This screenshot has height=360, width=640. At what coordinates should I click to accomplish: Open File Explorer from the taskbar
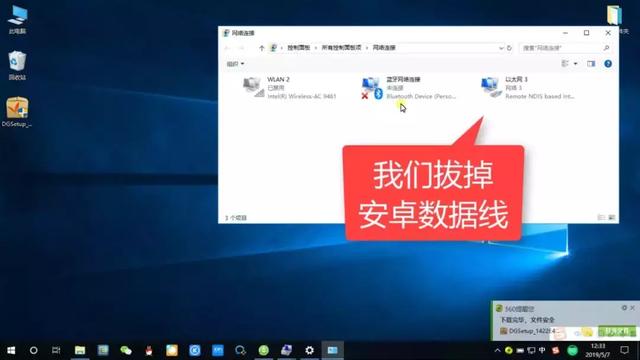pyautogui.click(x=80, y=350)
